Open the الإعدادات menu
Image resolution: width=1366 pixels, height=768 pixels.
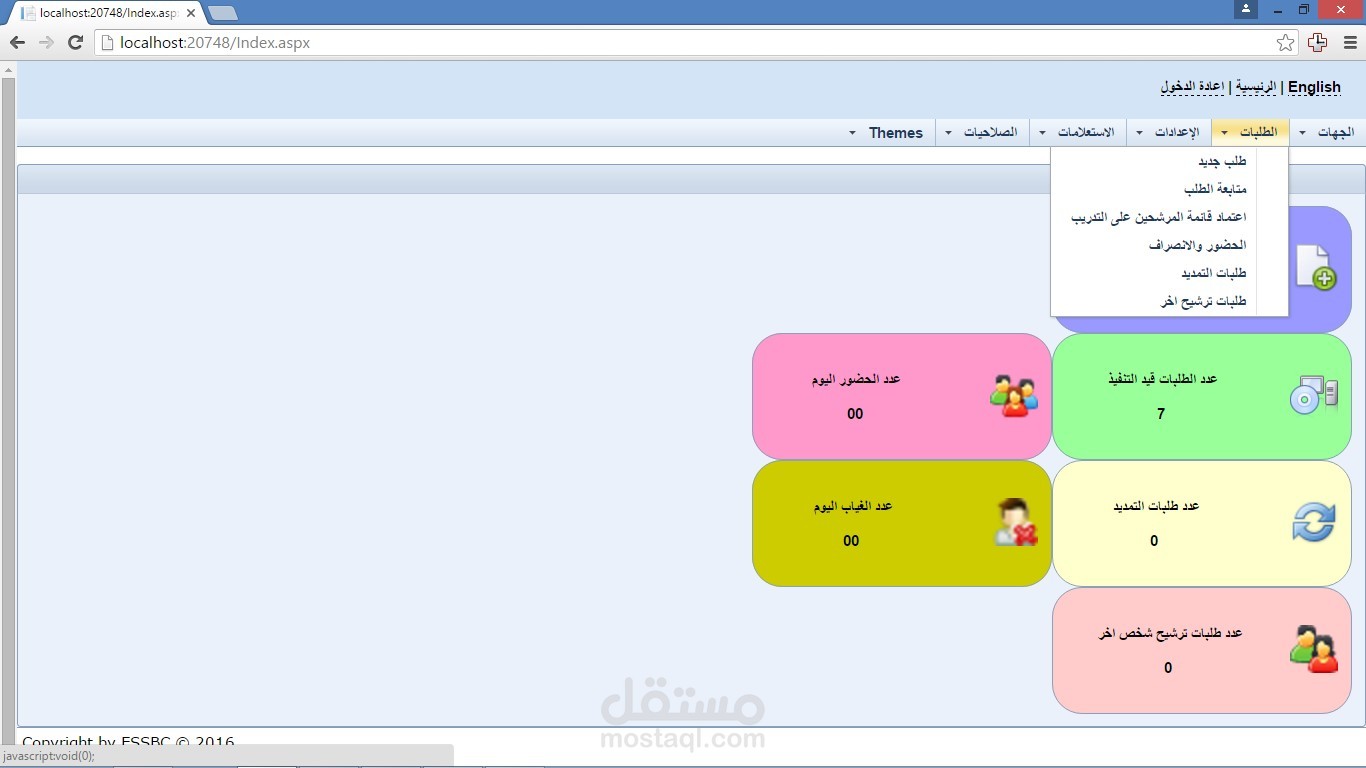1177,133
